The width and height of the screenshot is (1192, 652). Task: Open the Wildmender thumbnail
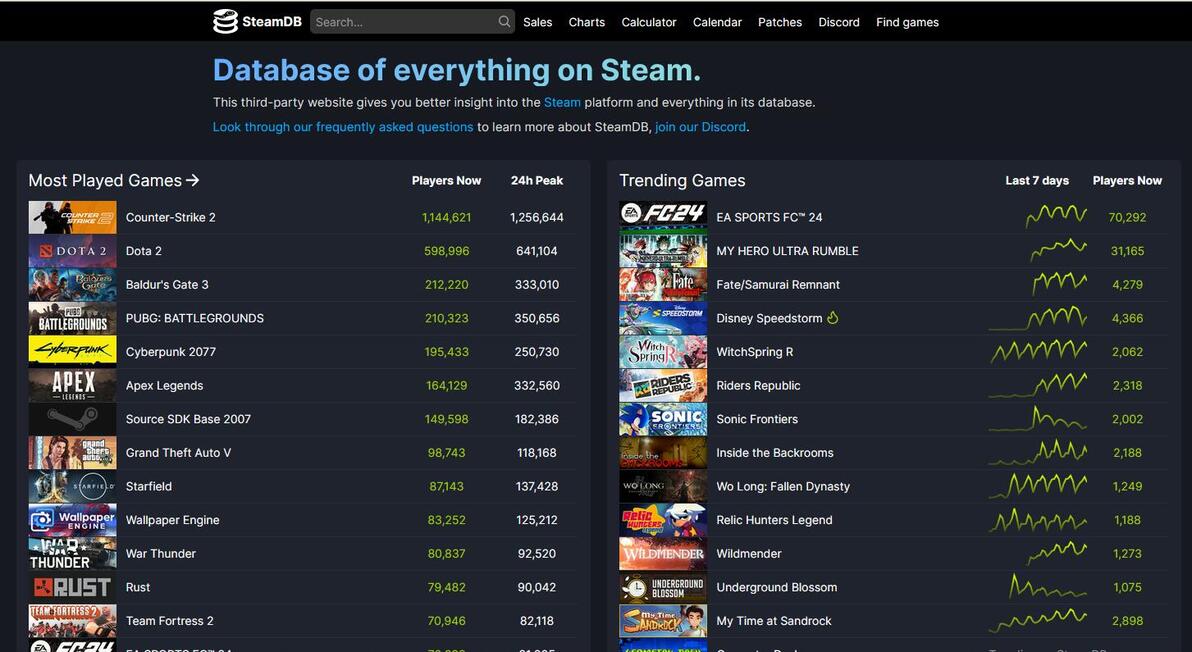663,553
